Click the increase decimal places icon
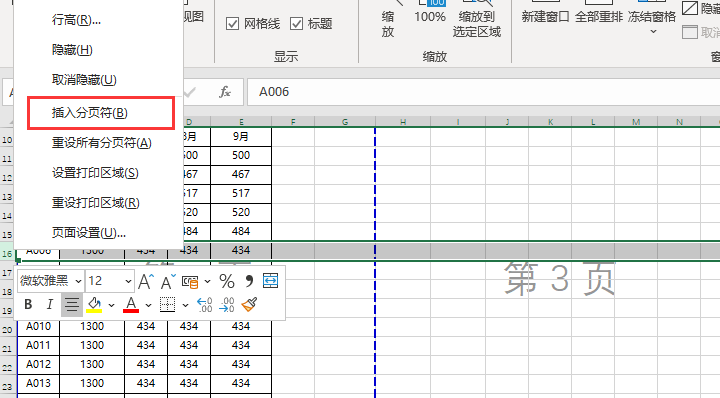Image resolution: width=720 pixels, height=398 pixels. [204, 304]
